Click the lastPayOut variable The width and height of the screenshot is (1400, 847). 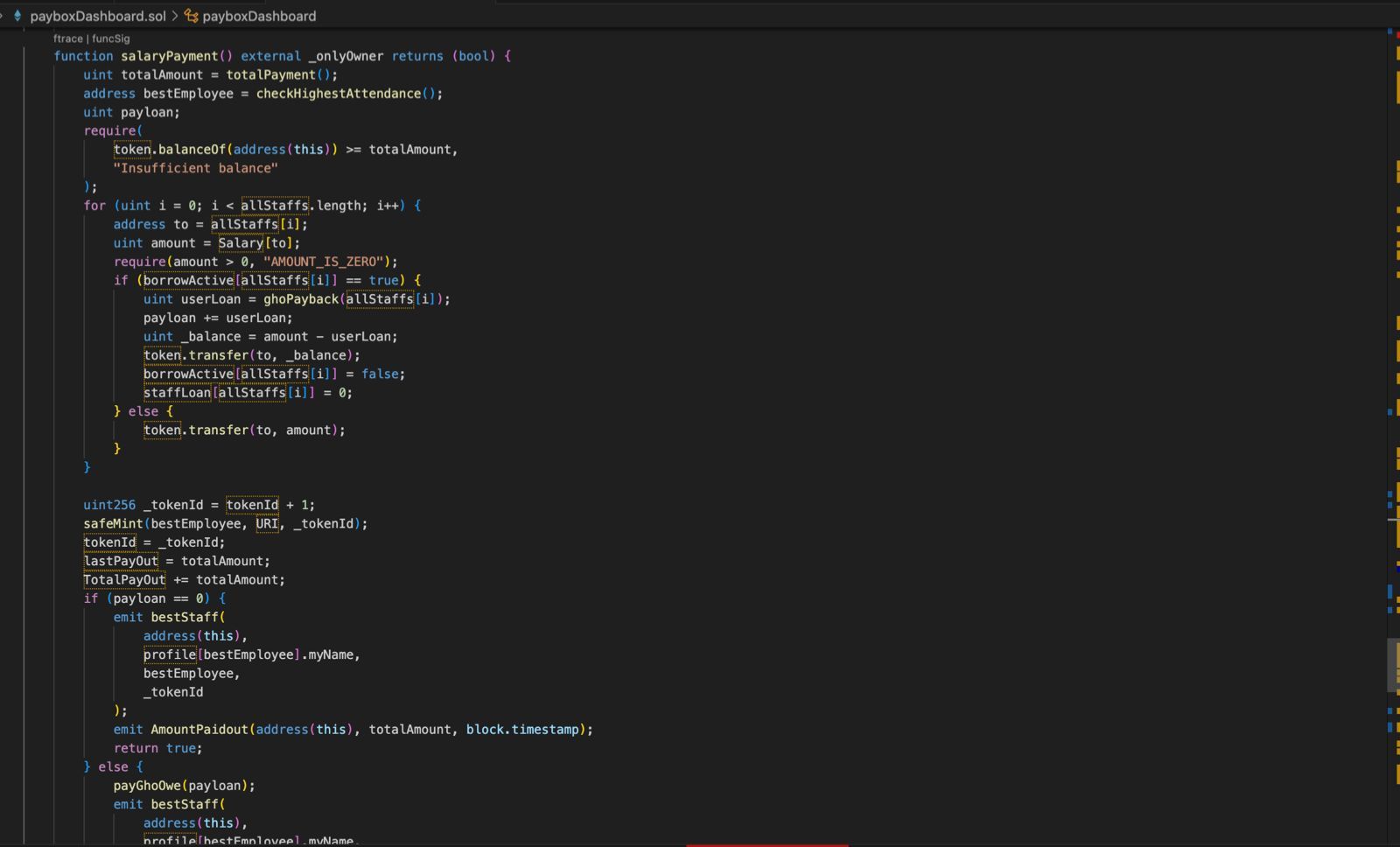121,561
